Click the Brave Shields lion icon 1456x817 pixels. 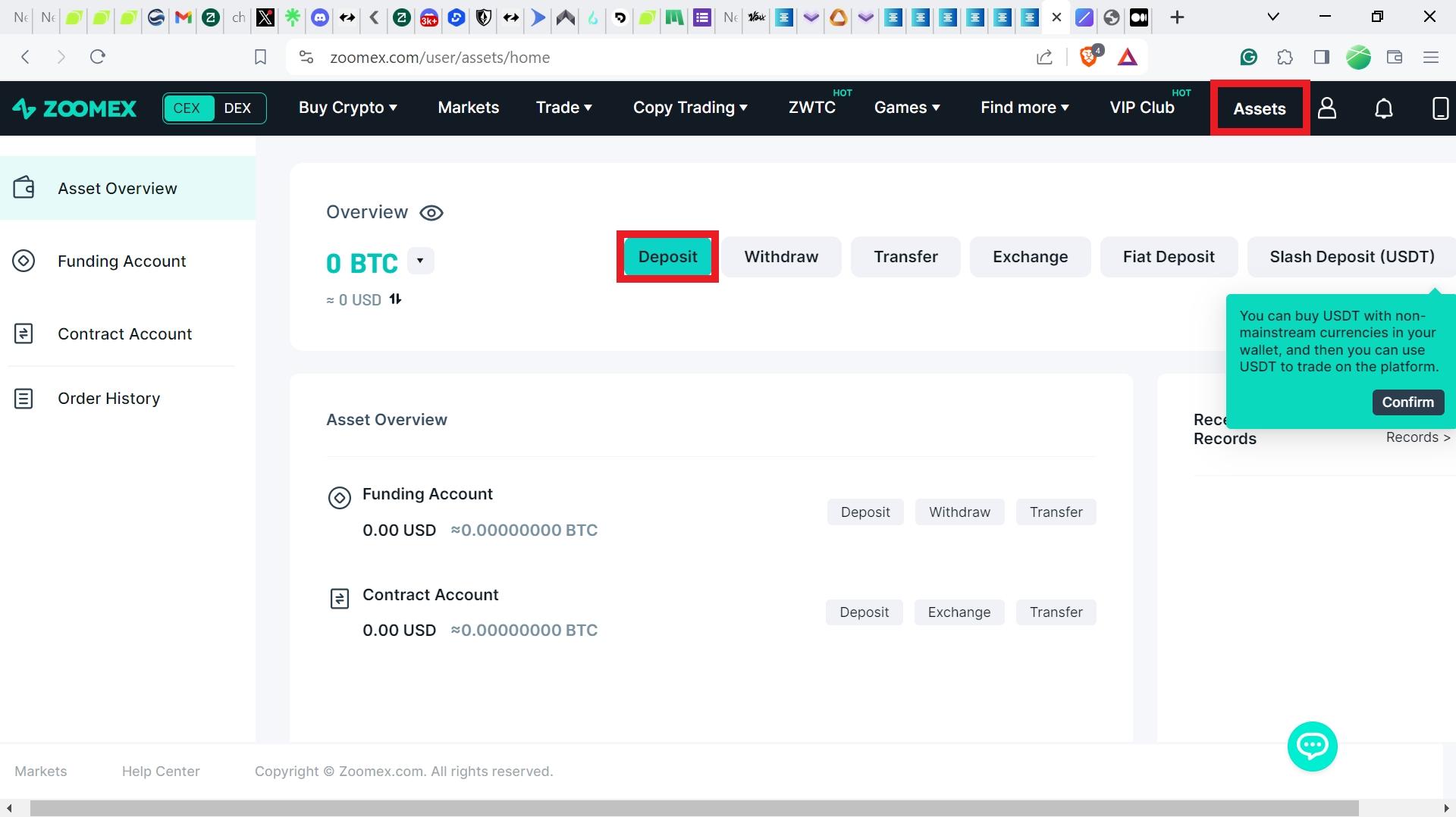1089,57
